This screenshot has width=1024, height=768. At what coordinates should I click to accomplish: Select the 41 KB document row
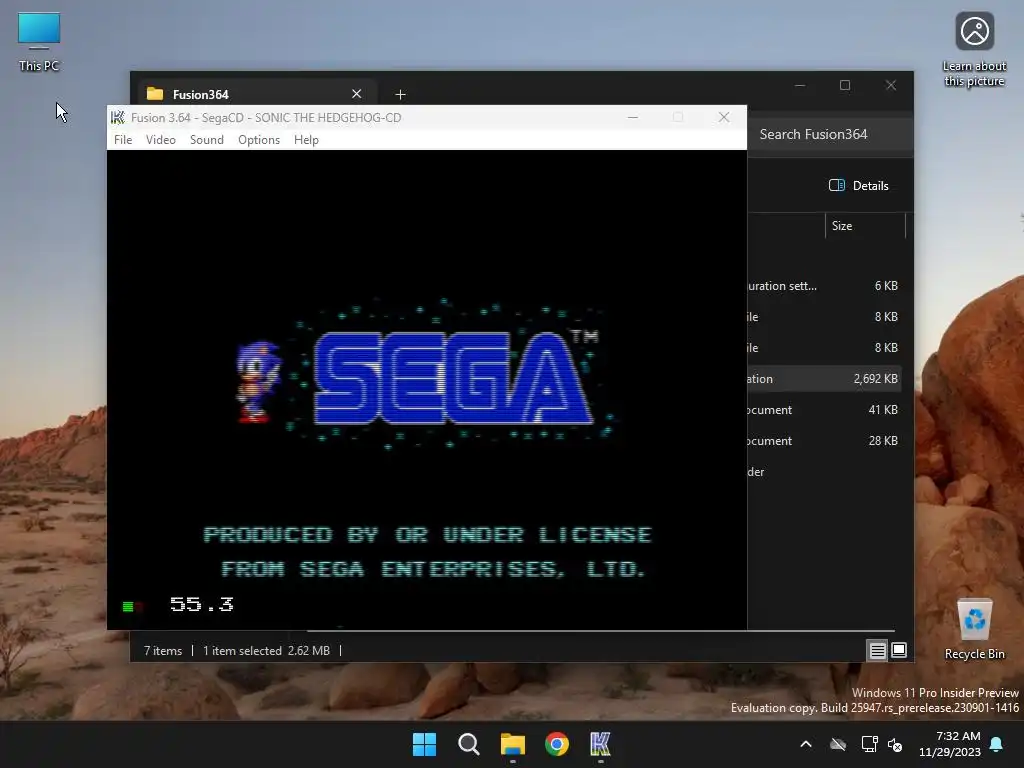(x=824, y=410)
